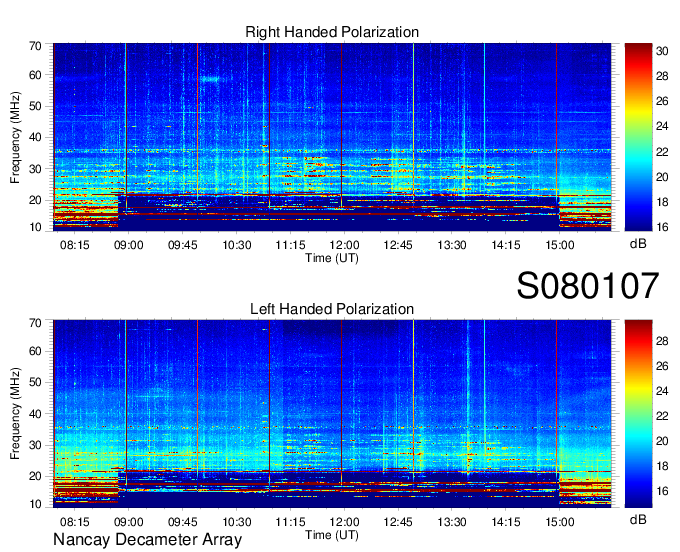This screenshot has height=552, width=680.
Task: Click the 16 dB value on Left Handed colorbar
Action: click(662, 491)
